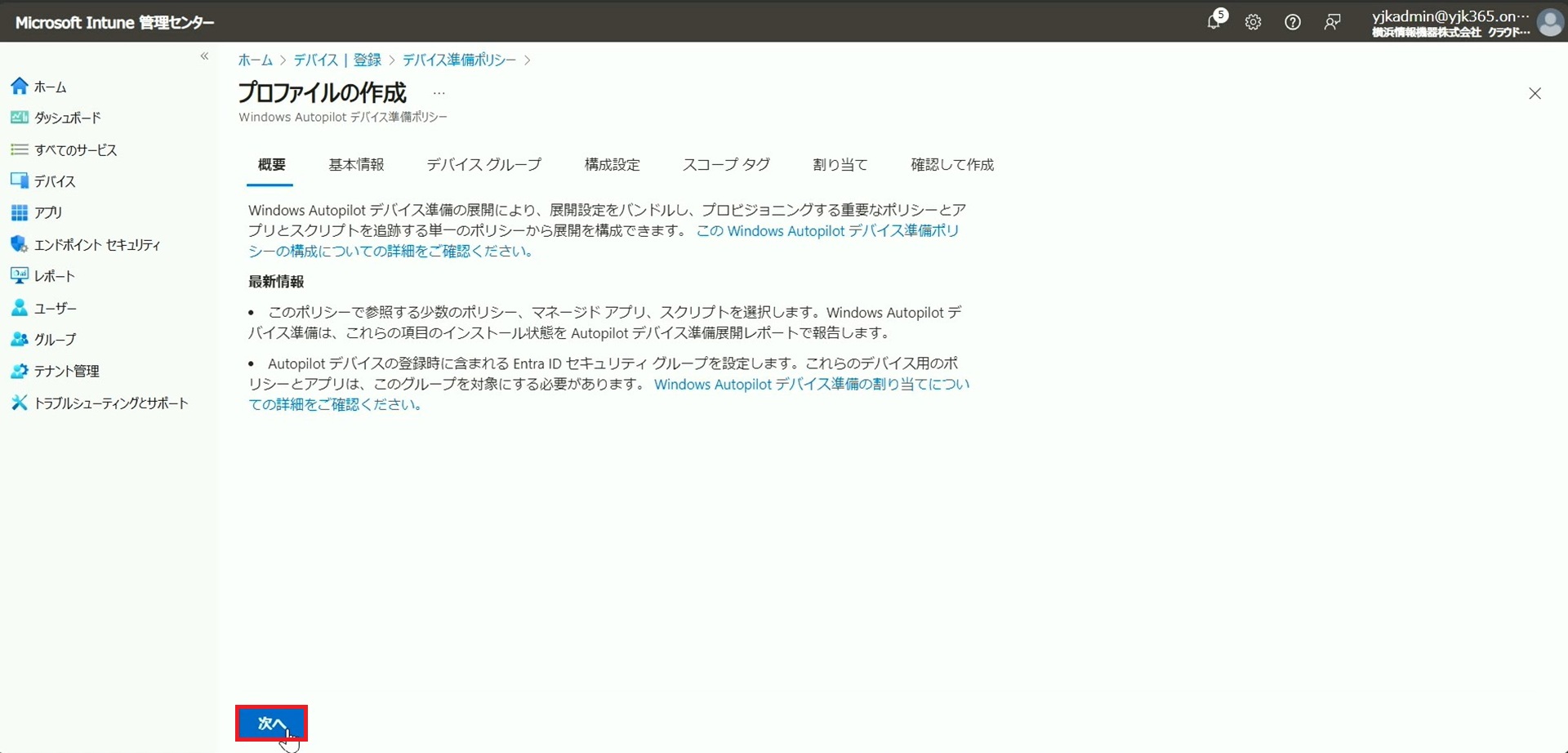Screen dimensions: 1568x753
Task: Open アプリ label in the sidebar
Action: 48,212
